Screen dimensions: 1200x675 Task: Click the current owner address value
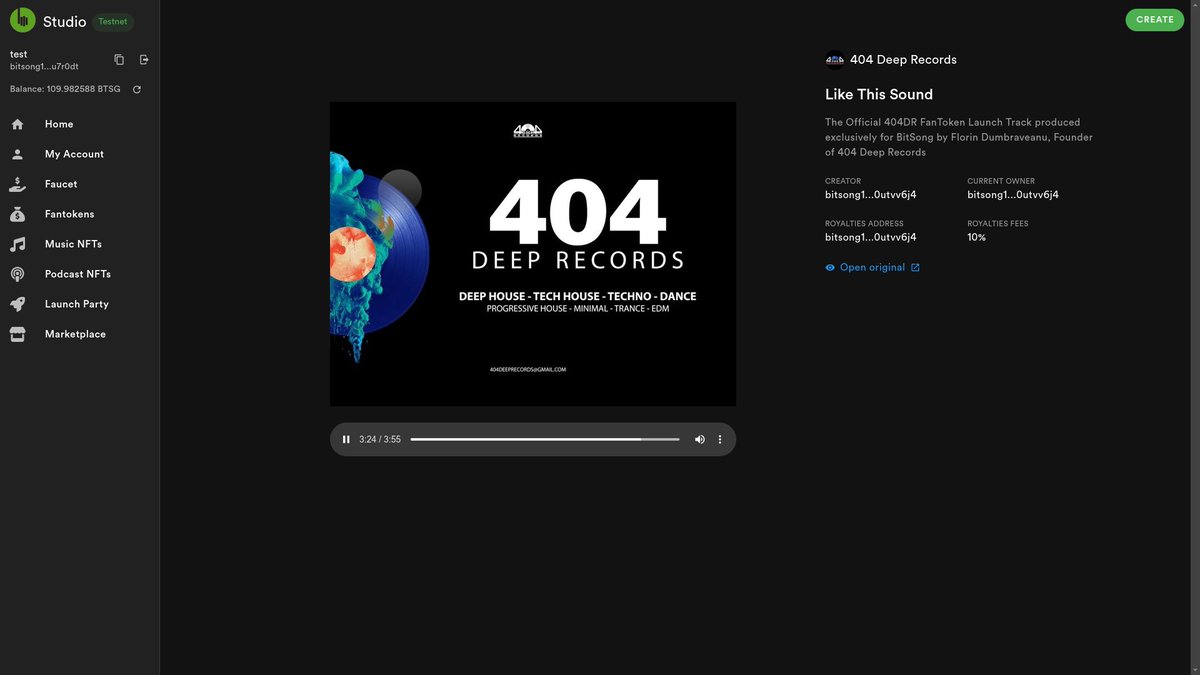pyautogui.click(x=1013, y=195)
